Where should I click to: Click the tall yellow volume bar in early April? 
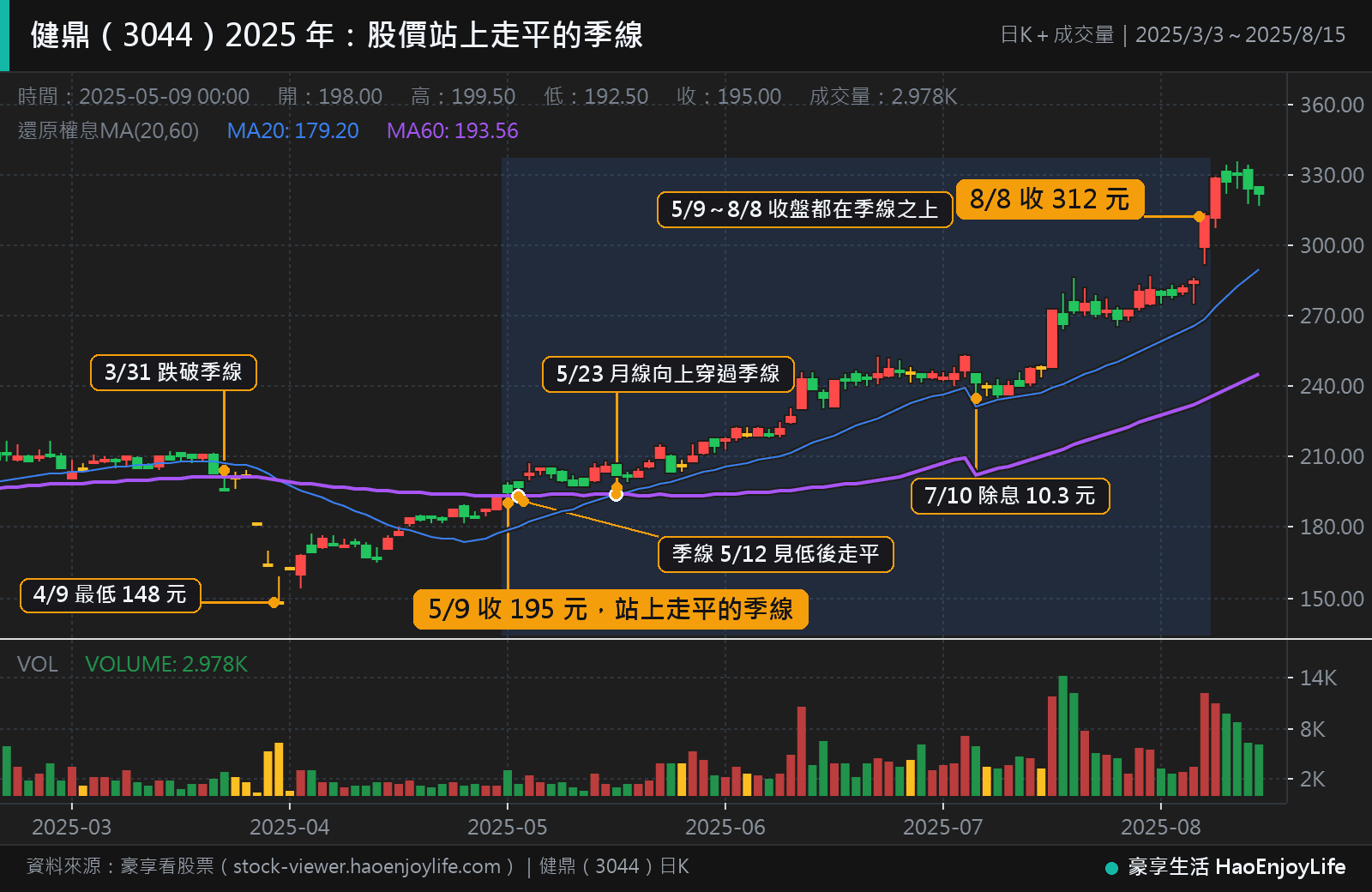[x=279, y=769]
